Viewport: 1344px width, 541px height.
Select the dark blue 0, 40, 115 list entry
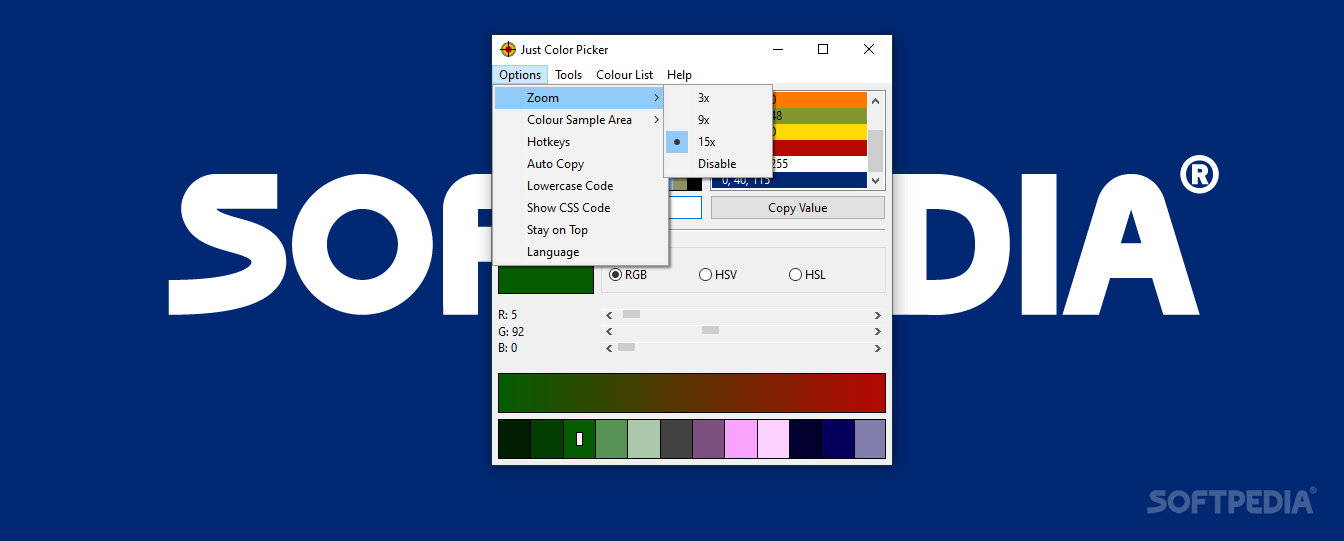click(x=789, y=180)
